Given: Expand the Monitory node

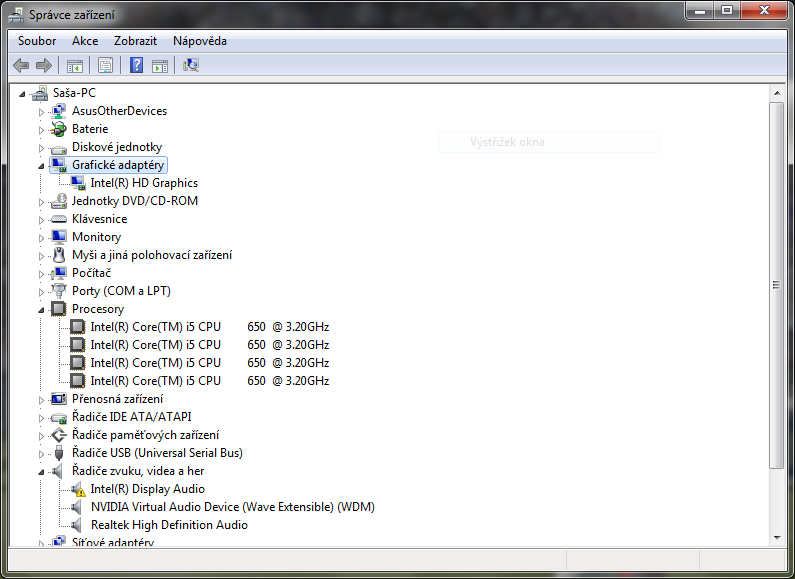Looking at the screenshot, I should [x=42, y=238].
